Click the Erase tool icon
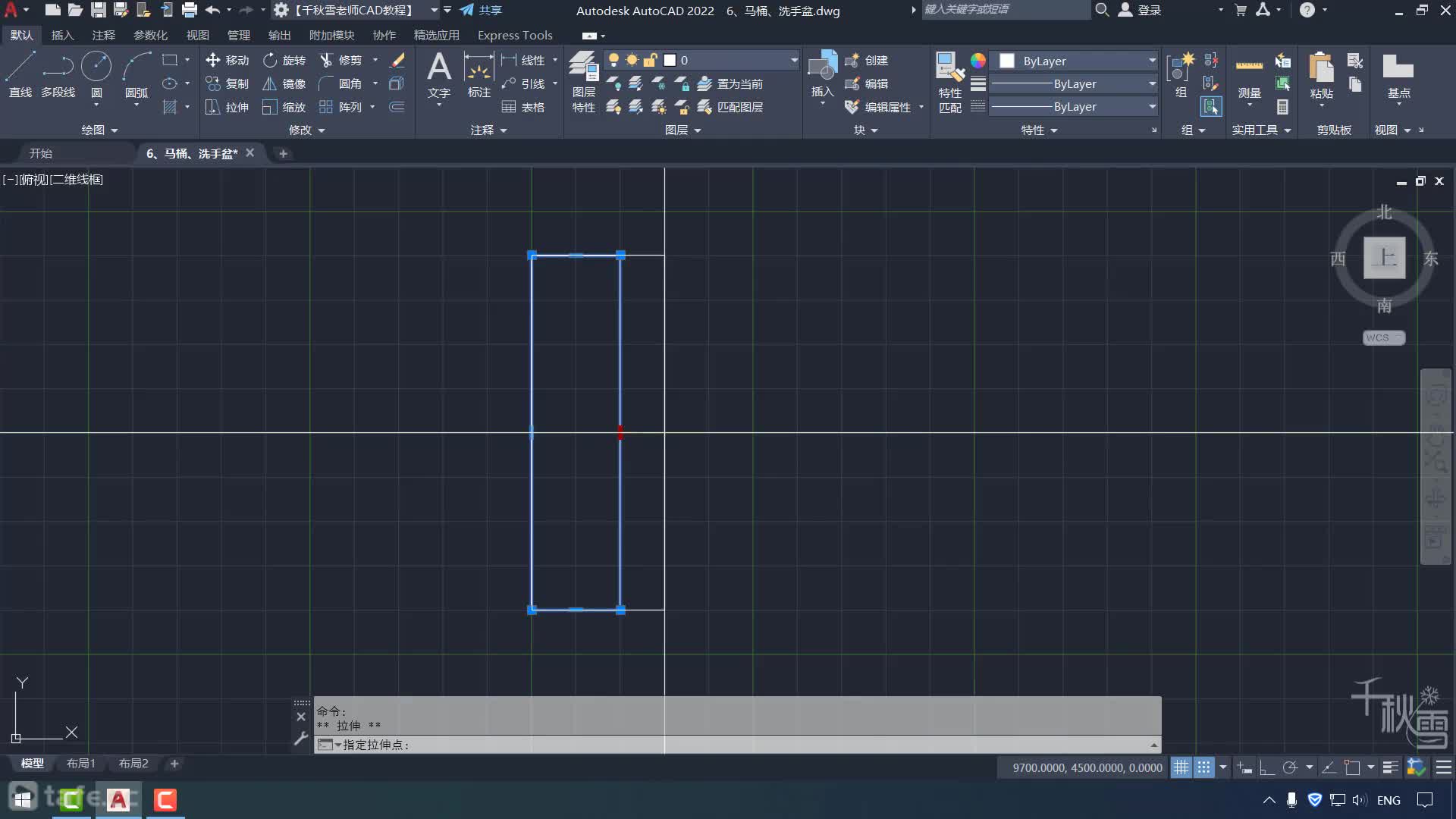This screenshot has height=819, width=1456. [397, 60]
